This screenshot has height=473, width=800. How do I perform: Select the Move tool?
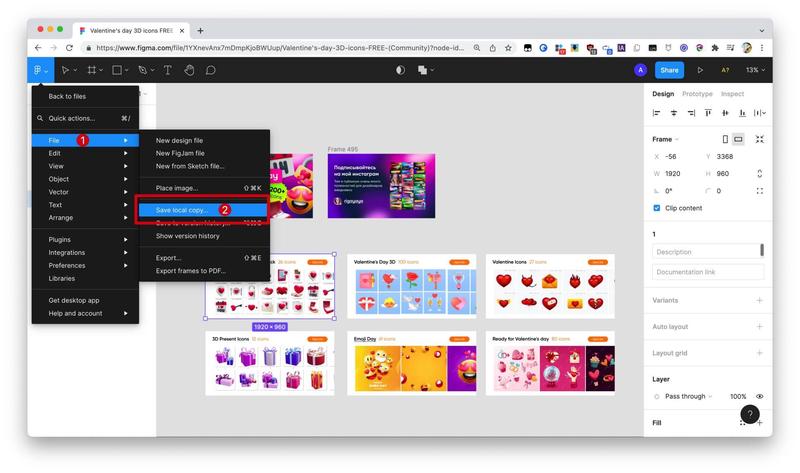pos(65,70)
